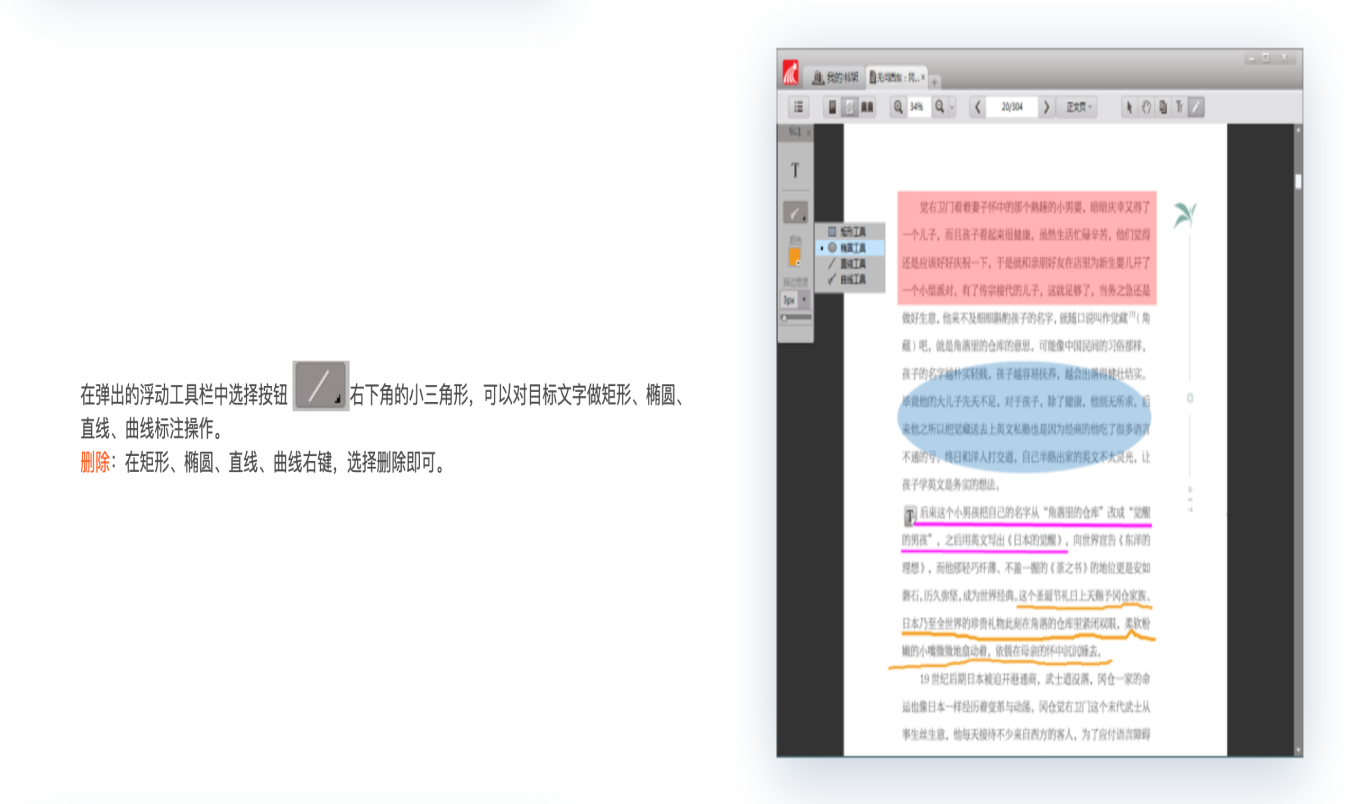Viewport: 1370px width, 804px height.
Task: Select the T text annotation tool in floating panel
Action: point(795,170)
